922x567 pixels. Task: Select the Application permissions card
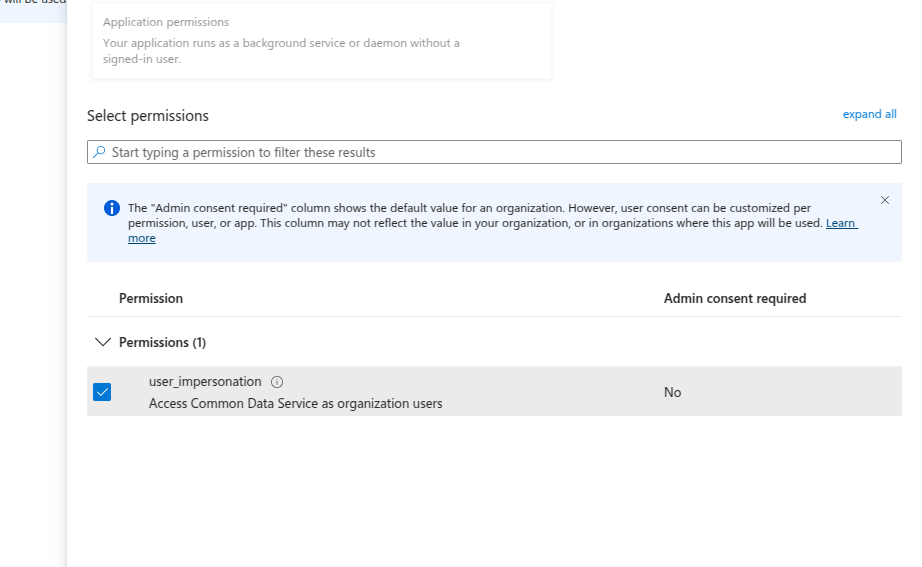tap(322, 41)
